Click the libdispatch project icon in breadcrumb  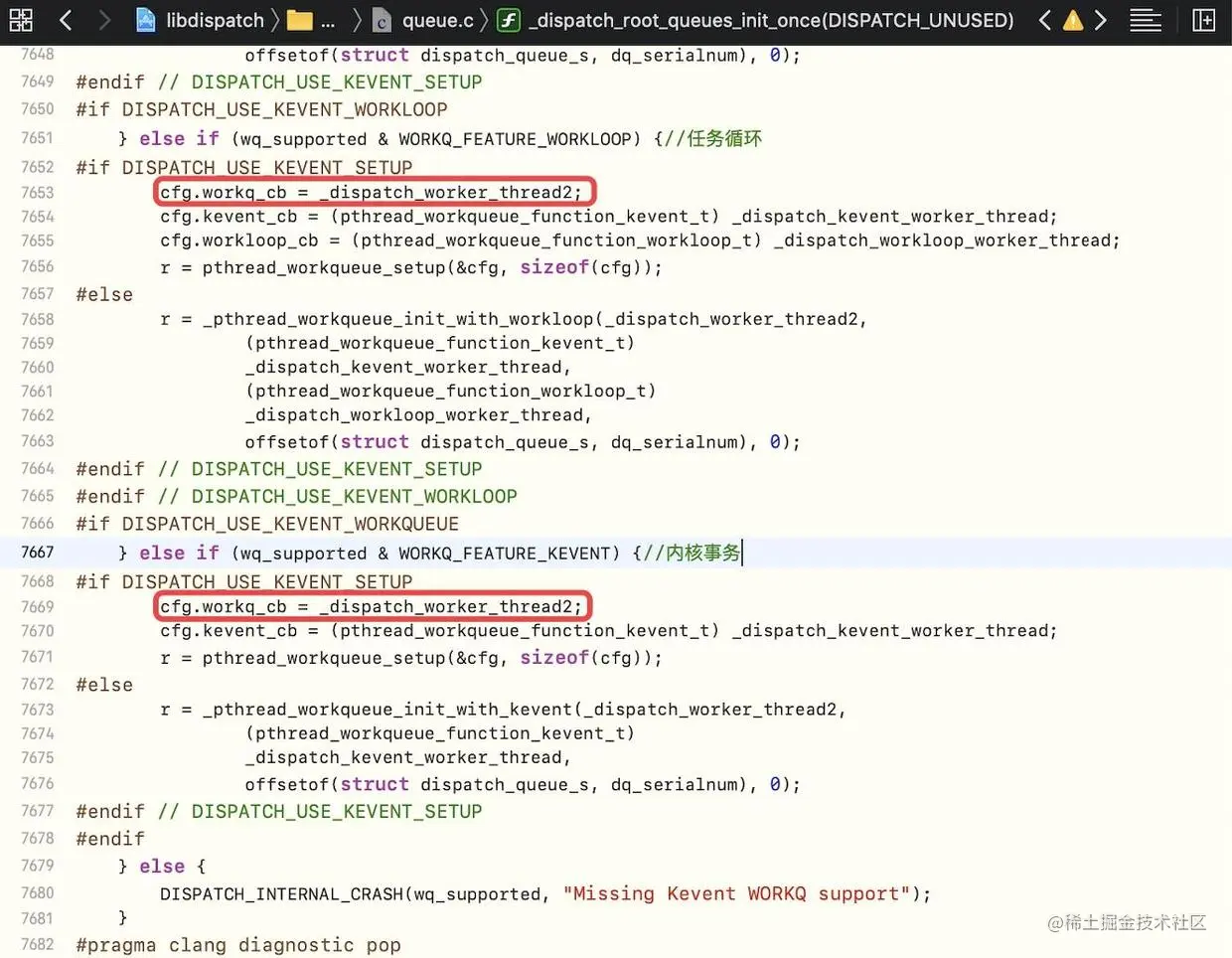(x=145, y=20)
